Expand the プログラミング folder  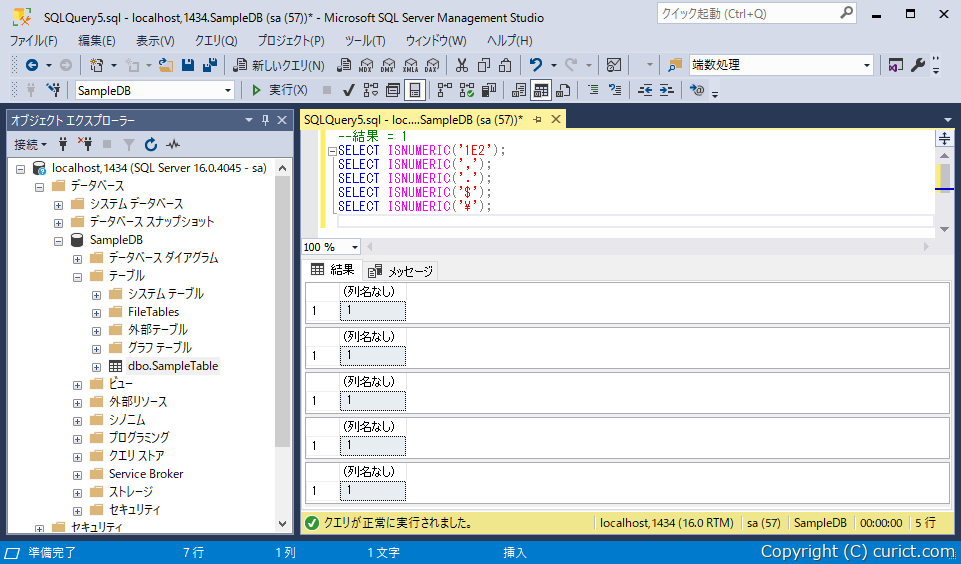78,438
